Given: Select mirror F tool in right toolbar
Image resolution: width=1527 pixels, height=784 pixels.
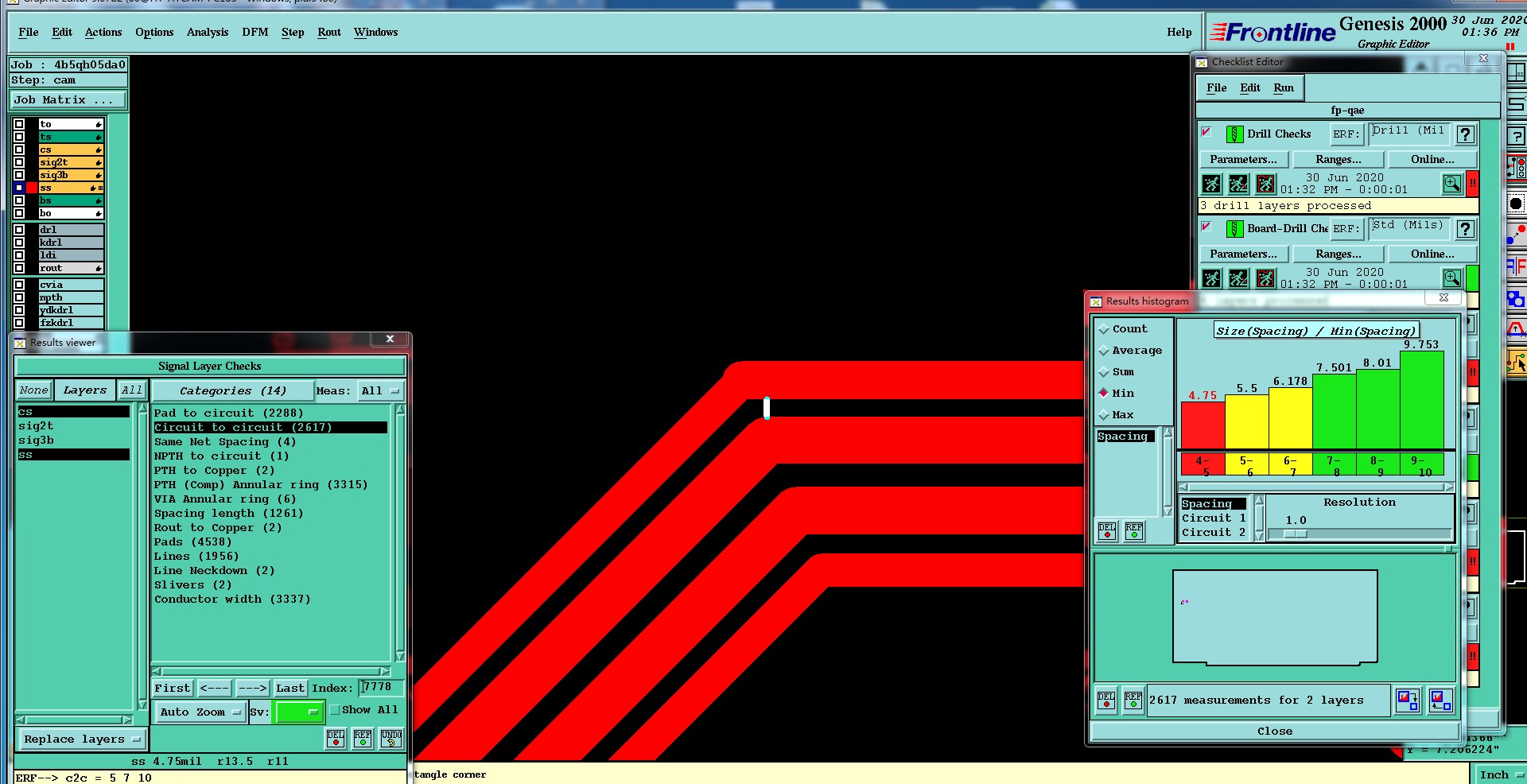Looking at the screenshot, I should click(1517, 266).
